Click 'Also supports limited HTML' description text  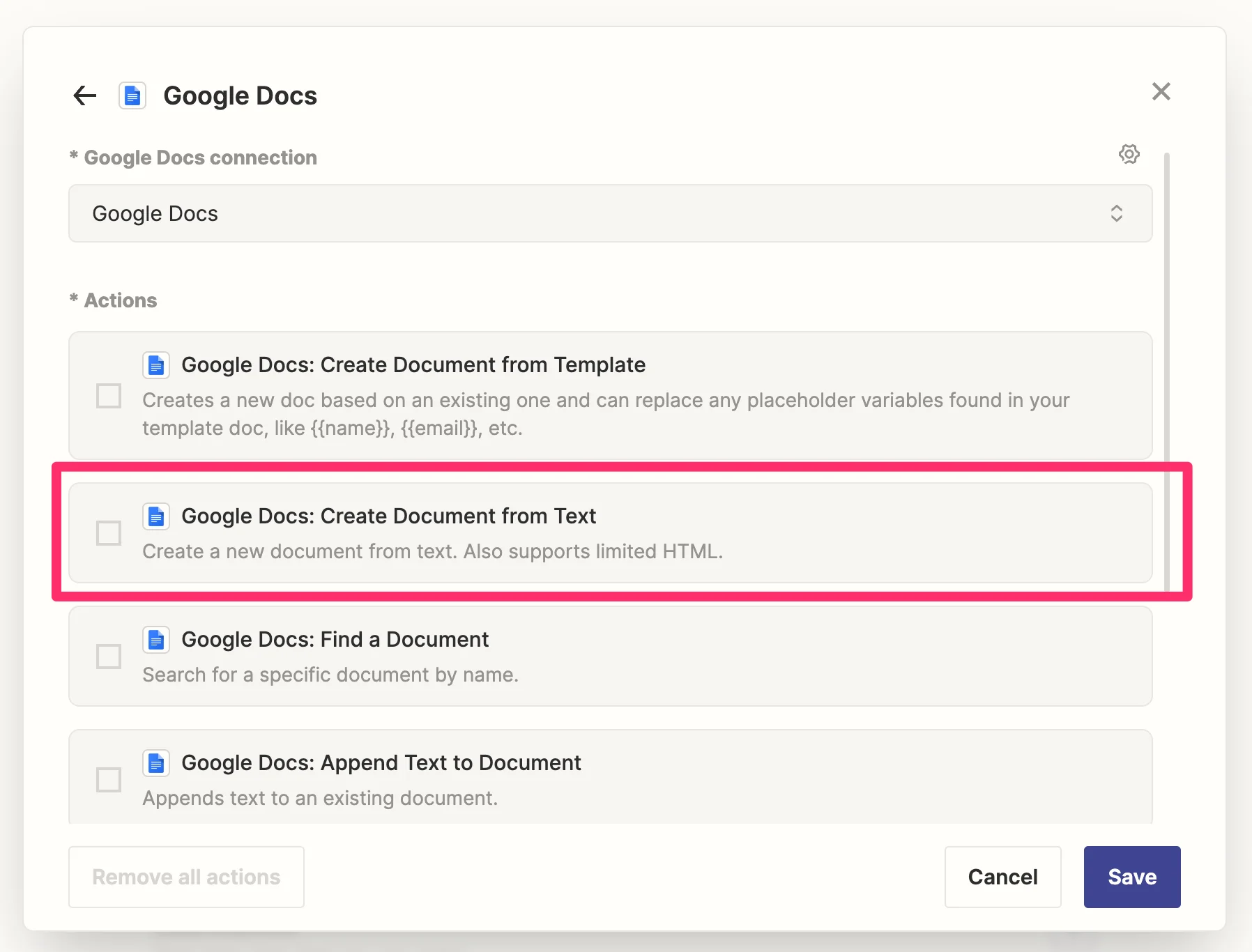tap(593, 551)
